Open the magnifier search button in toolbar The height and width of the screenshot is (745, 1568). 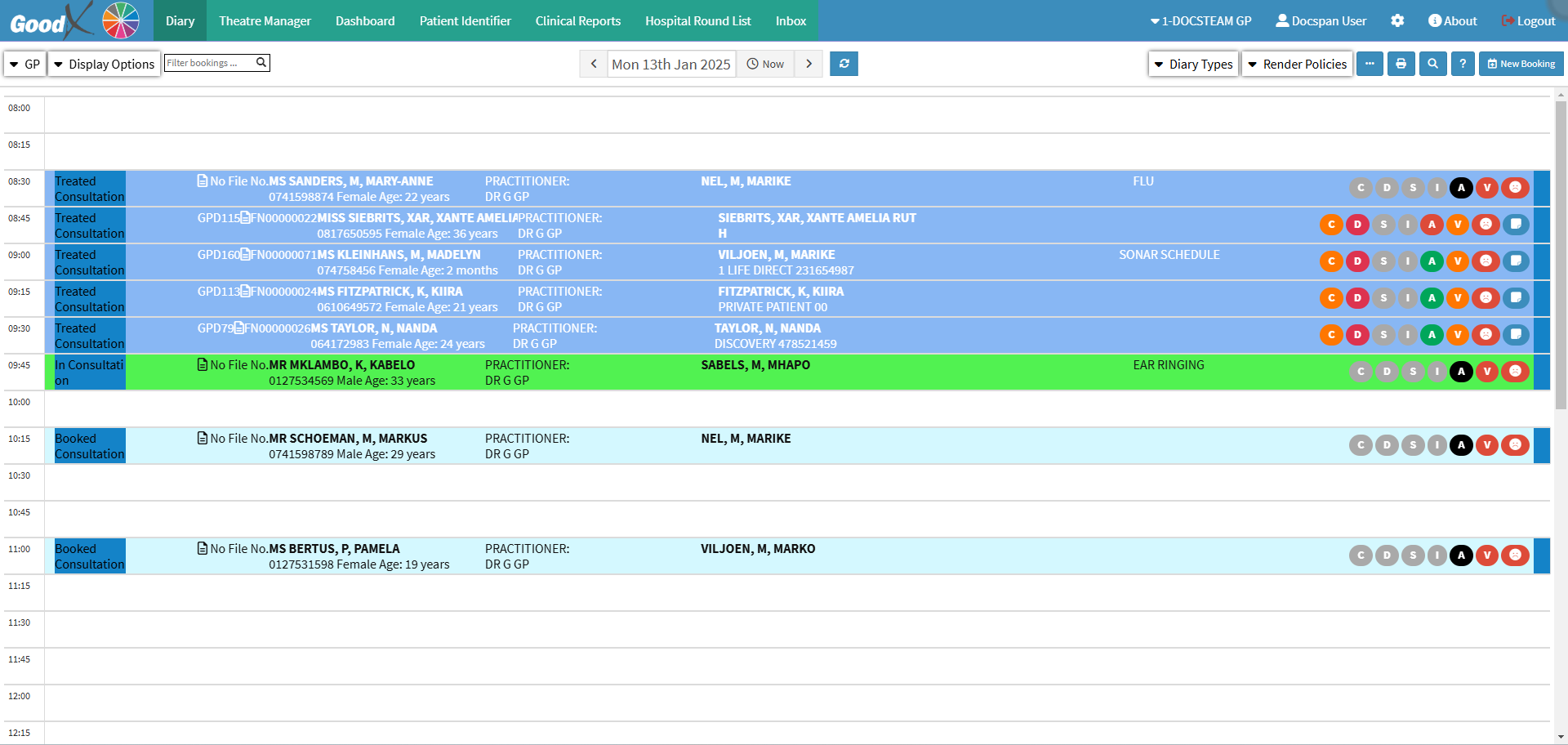tap(1432, 64)
